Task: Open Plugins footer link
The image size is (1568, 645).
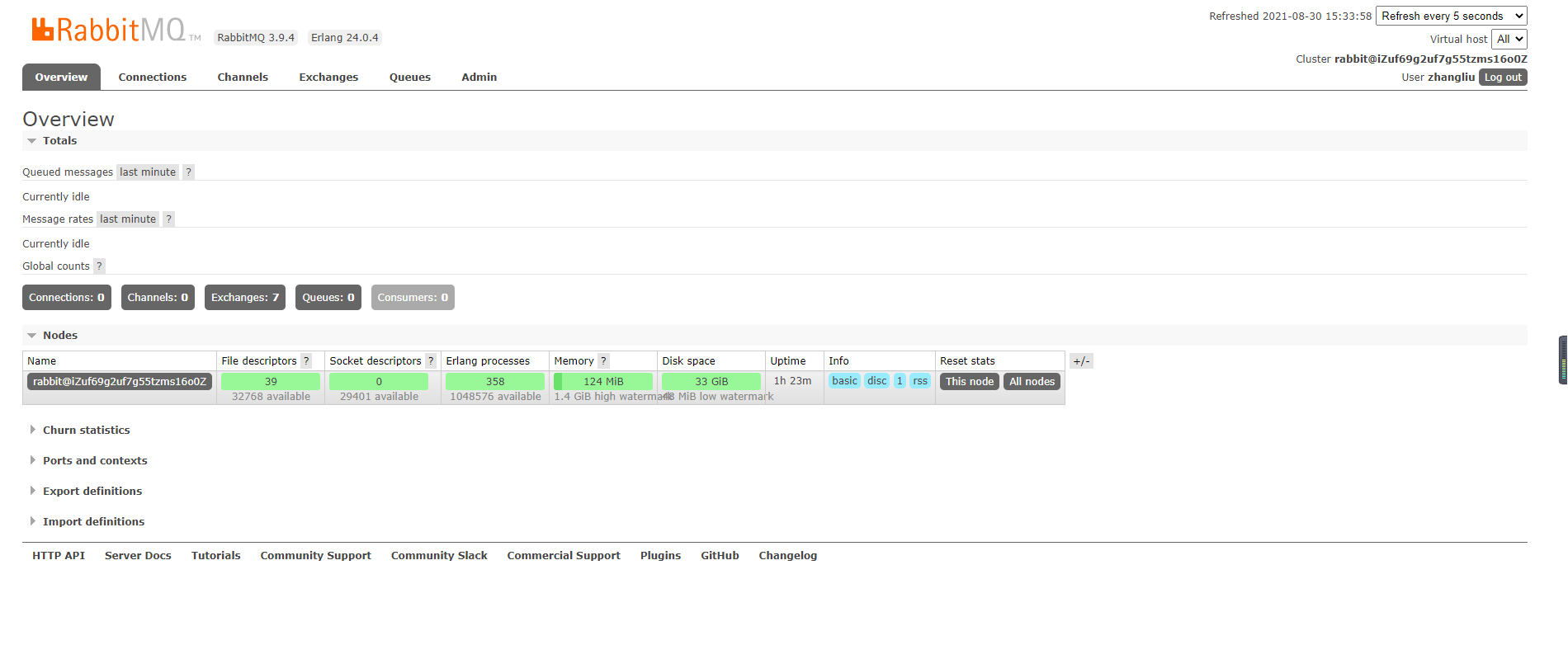Action: [x=661, y=555]
